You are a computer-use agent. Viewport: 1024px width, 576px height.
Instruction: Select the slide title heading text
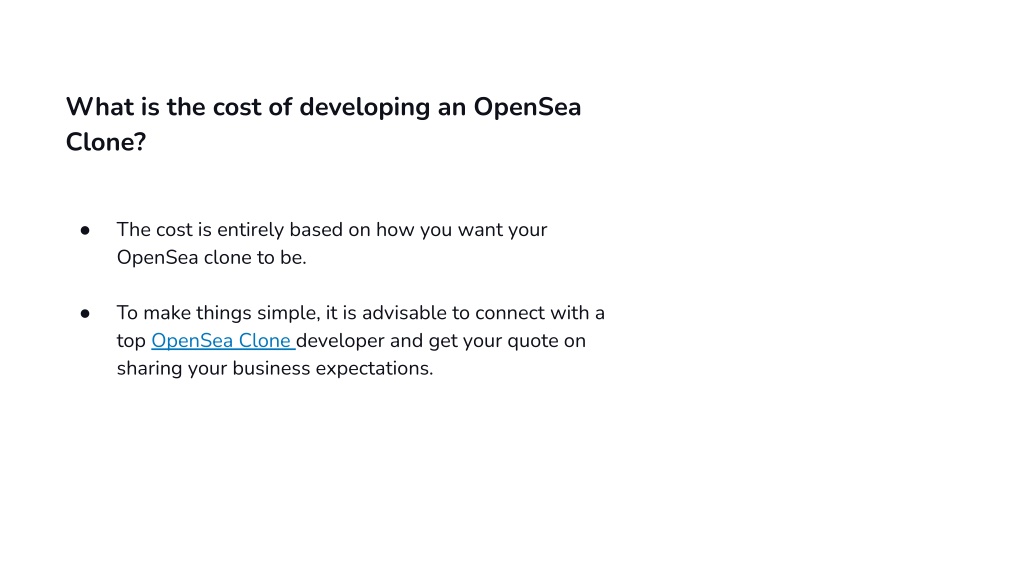click(323, 124)
